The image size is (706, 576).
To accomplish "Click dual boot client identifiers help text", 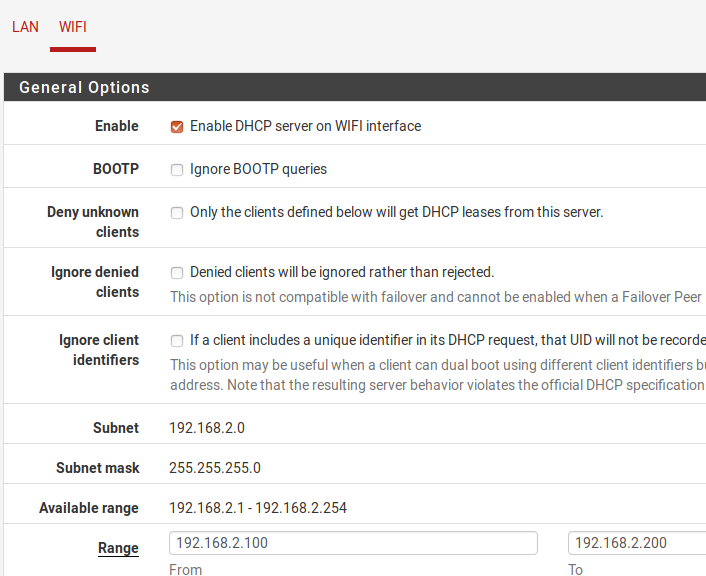I will click(438, 375).
